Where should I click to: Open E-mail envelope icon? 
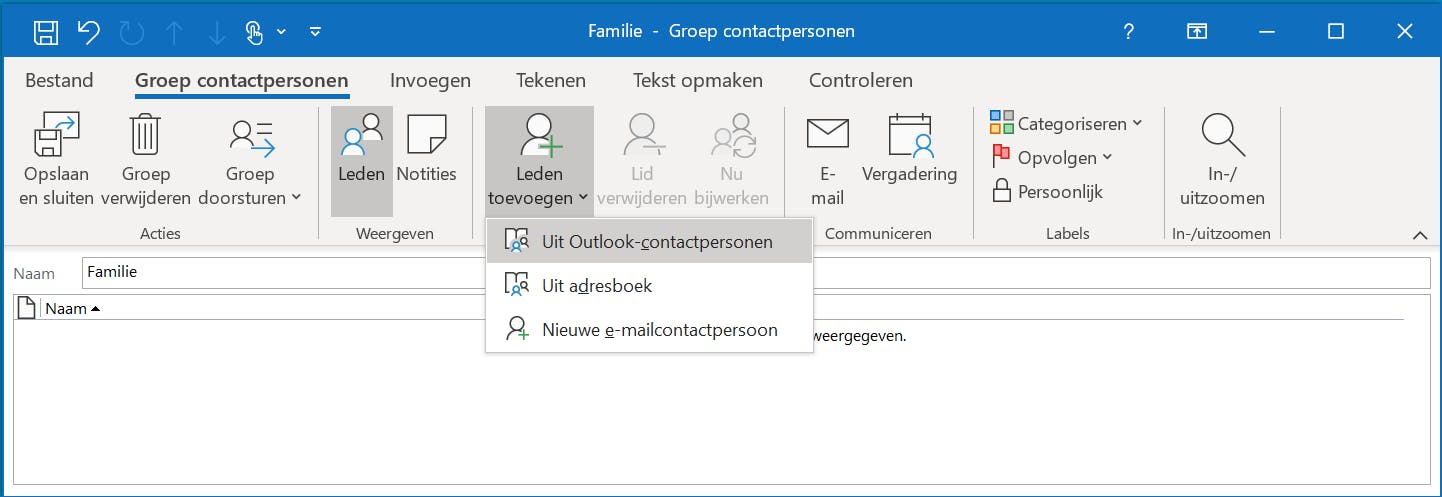tap(827, 137)
